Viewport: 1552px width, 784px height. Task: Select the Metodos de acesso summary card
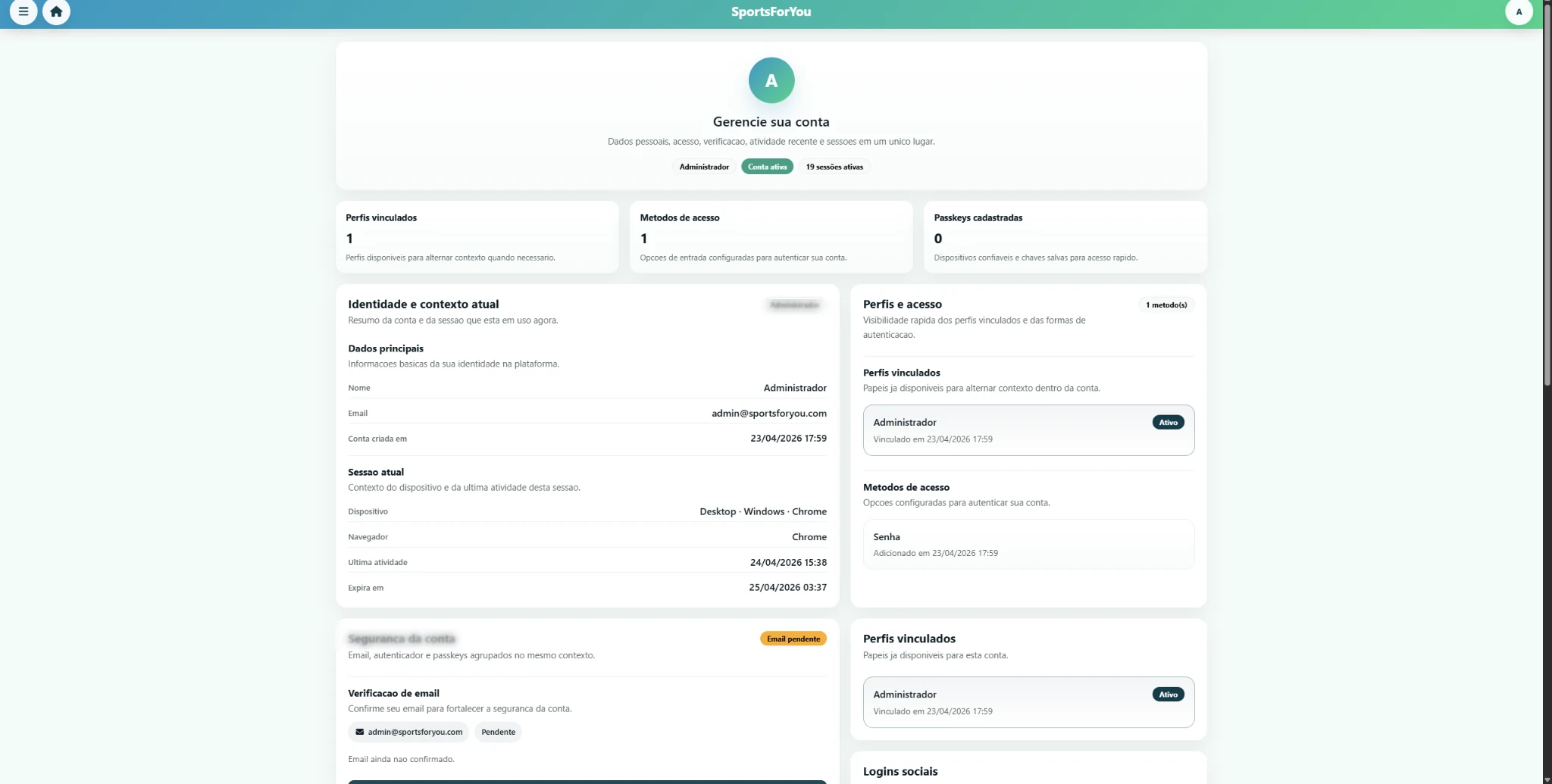tap(771, 237)
